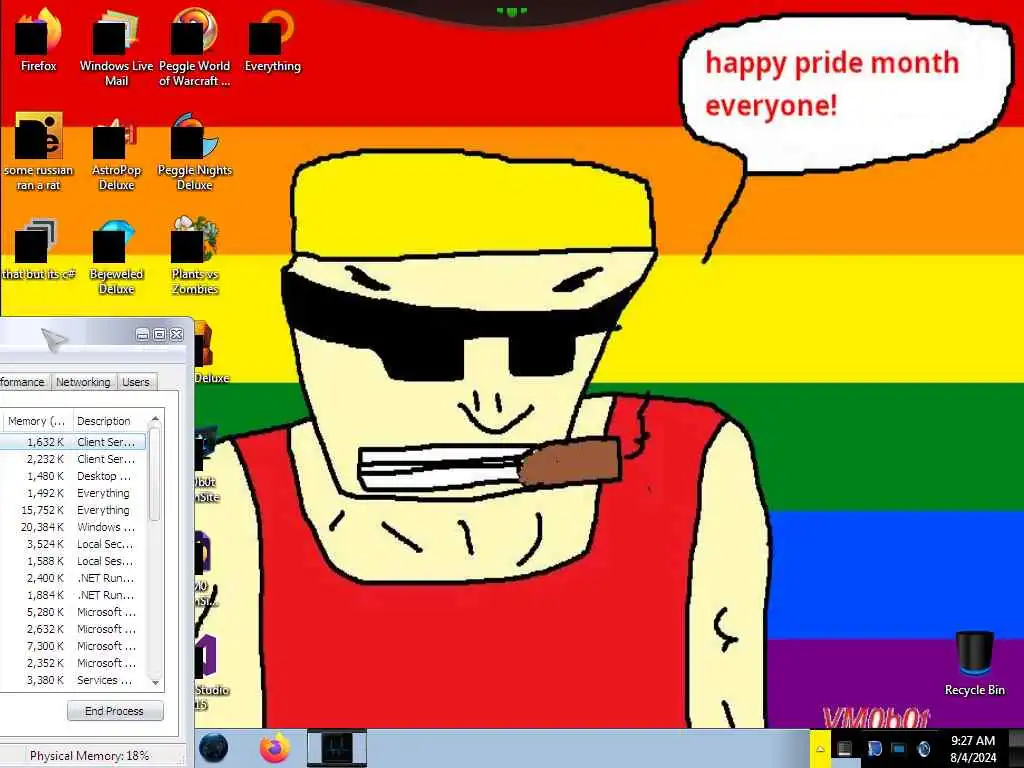Screen dimensions: 1024x768
Task: Click the Task Manager taskbar button
Action: click(337, 748)
